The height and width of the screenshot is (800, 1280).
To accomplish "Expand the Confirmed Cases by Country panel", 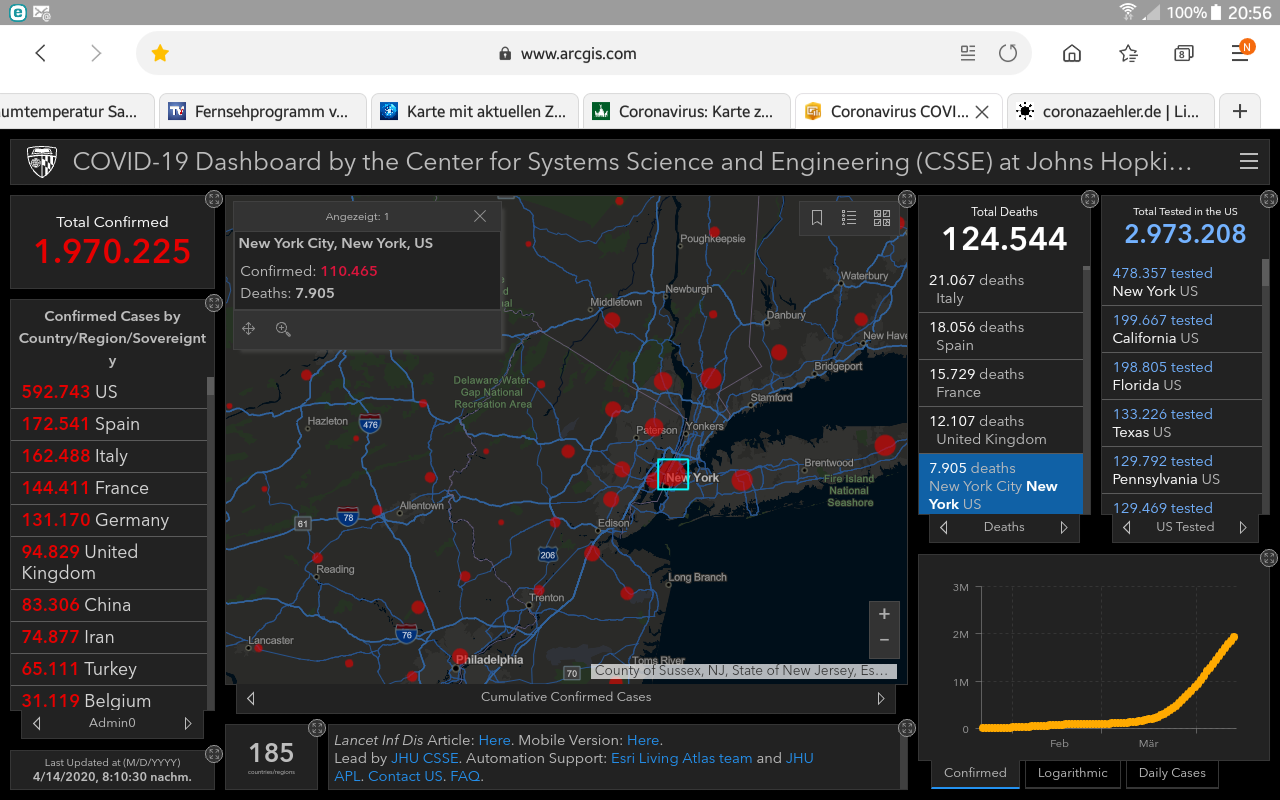I will click(213, 303).
